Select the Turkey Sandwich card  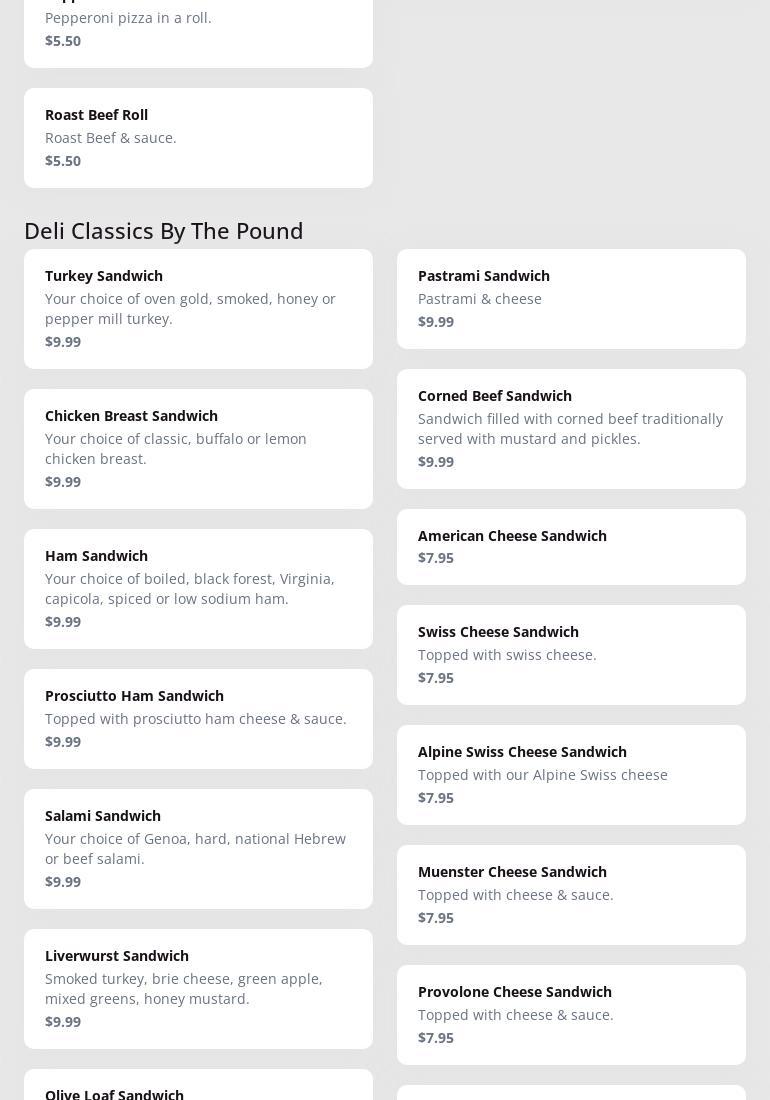coord(198,308)
